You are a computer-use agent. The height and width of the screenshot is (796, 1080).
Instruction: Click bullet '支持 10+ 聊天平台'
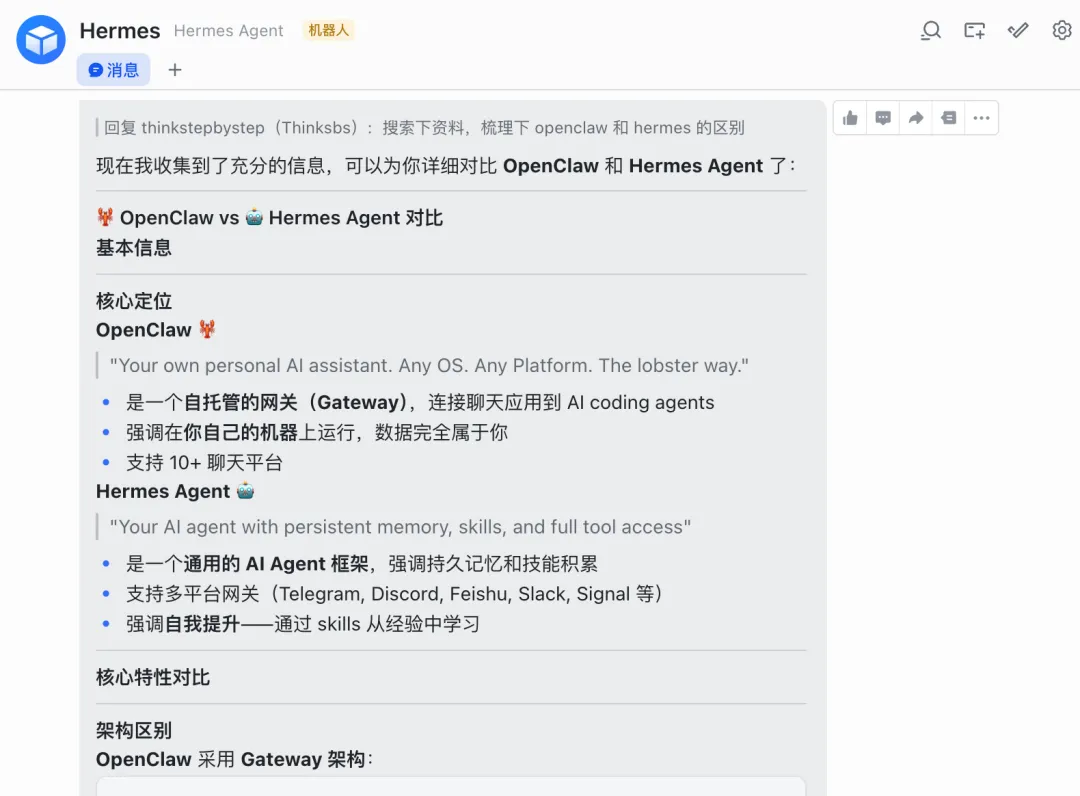coord(205,463)
